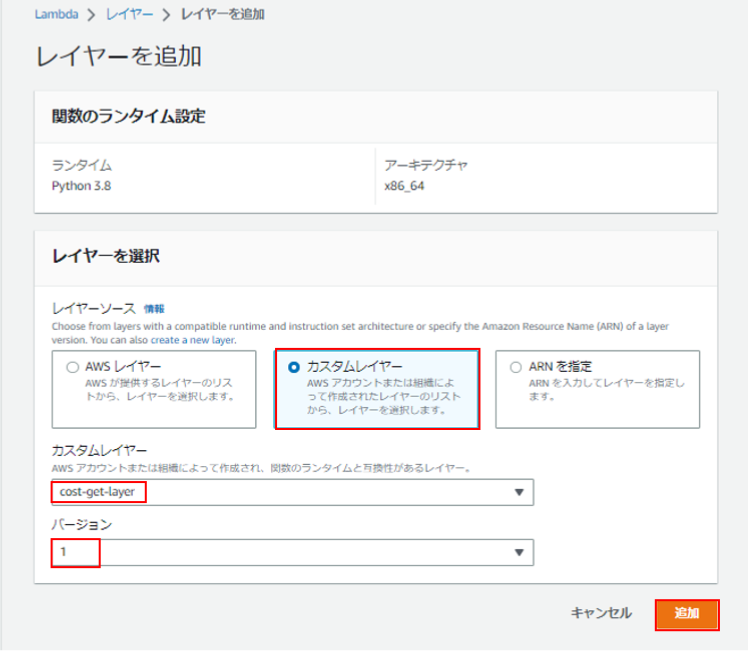Viewport: 751px width, 656px height.
Task: Click the AWS レイヤー option card description
Action: 160,390
